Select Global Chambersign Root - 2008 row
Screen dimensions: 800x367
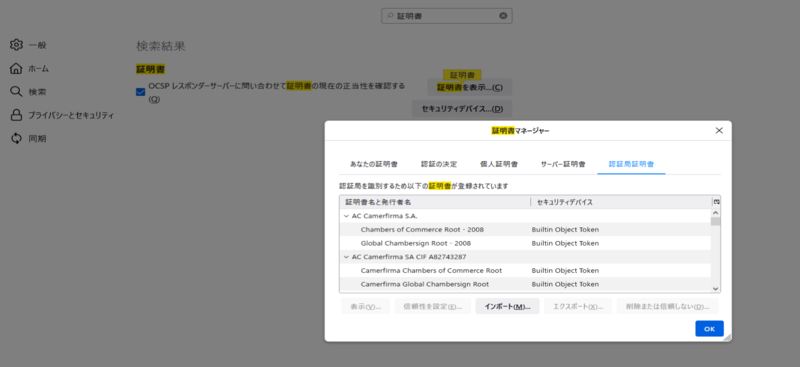click(x=525, y=243)
